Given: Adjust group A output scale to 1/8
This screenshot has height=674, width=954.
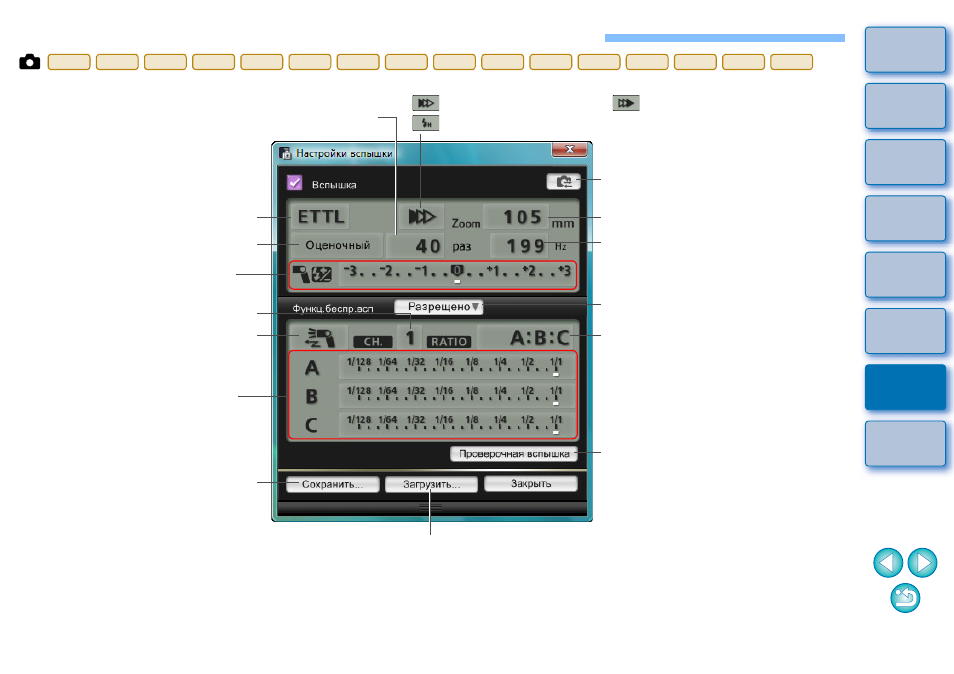Looking at the screenshot, I should point(472,365).
